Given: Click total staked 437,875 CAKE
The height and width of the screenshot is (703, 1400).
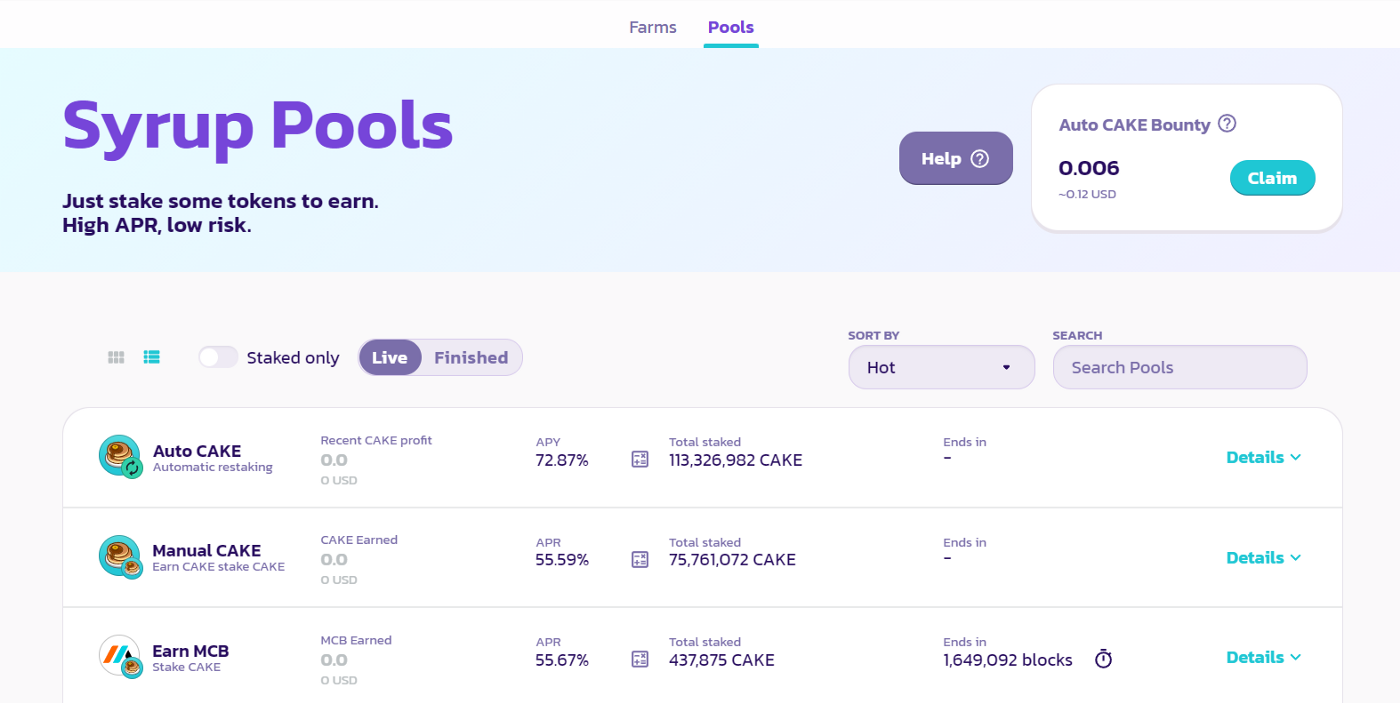Looking at the screenshot, I should coord(722,660).
